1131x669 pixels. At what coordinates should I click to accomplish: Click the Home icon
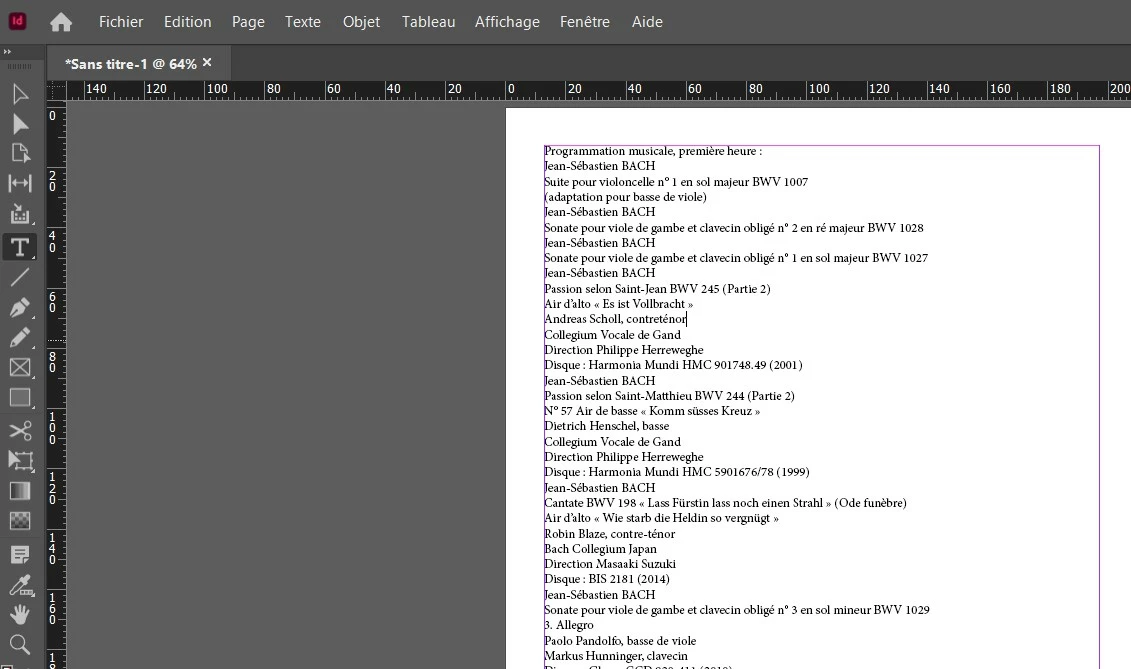coord(61,22)
